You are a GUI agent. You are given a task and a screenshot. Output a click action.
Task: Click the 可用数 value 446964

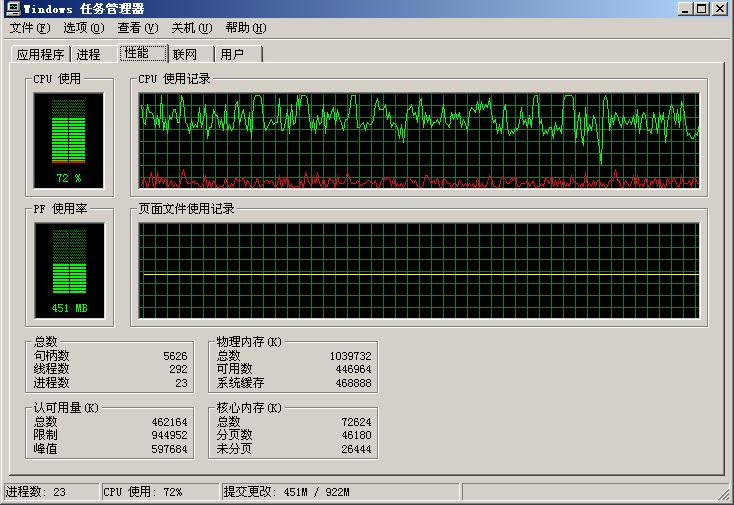(x=353, y=369)
